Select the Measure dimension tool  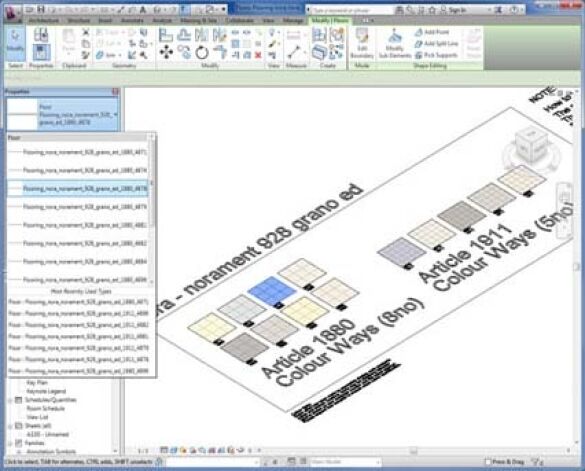(294, 52)
